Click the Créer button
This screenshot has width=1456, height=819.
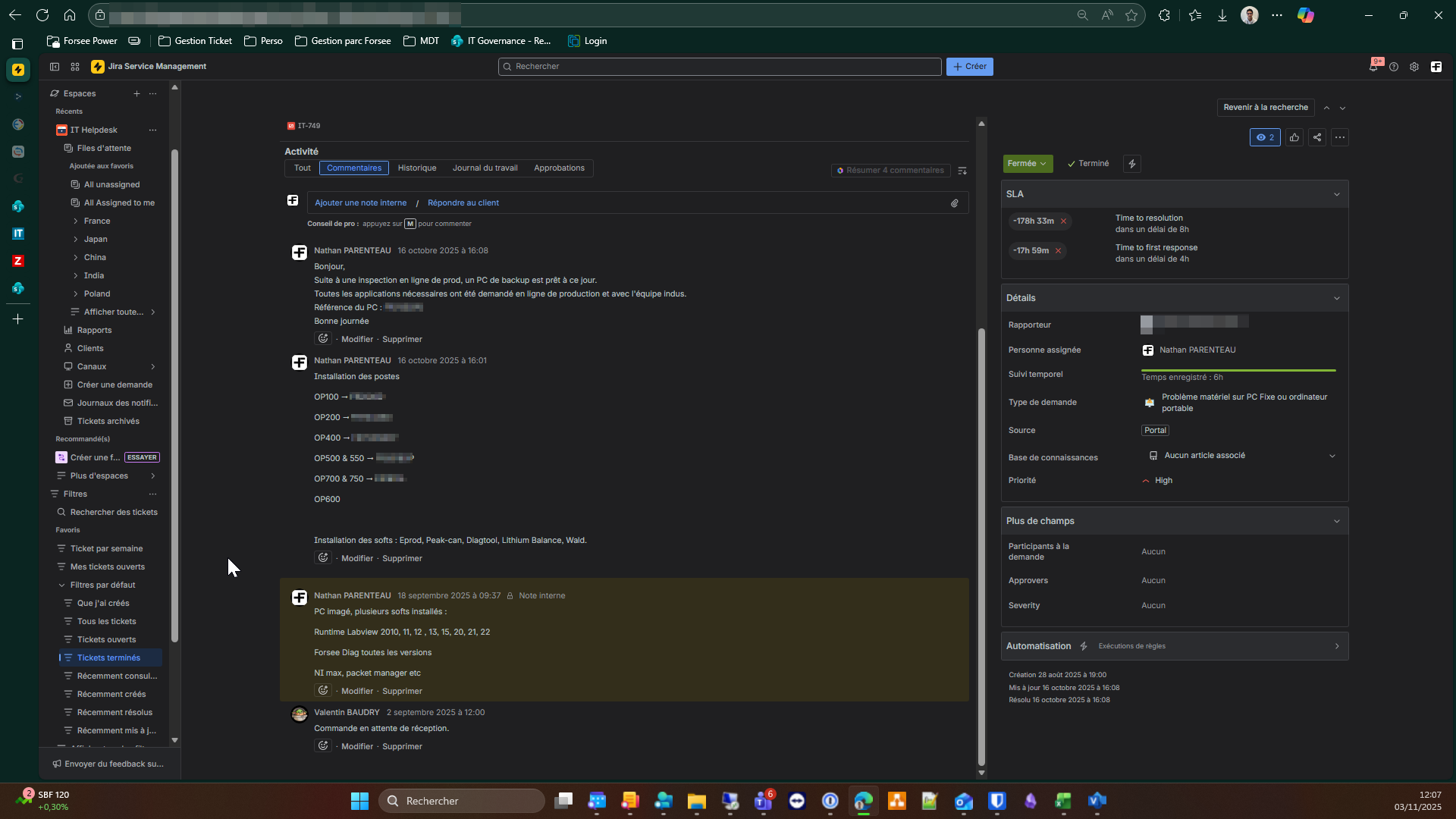[969, 67]
